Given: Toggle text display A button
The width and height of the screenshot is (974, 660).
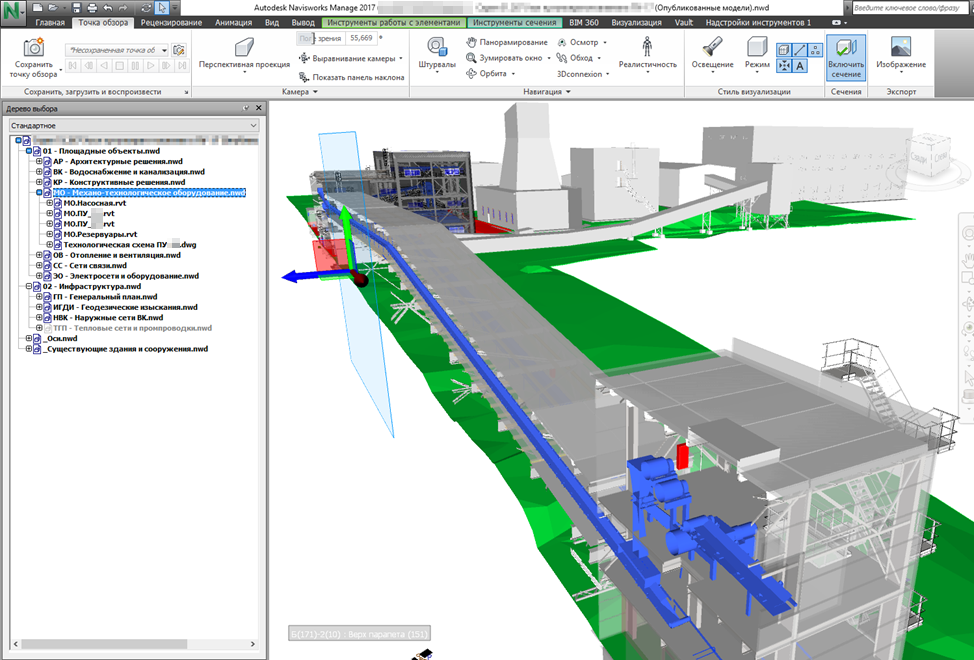Looking at the screenshot, I should [x=799, y=66].
